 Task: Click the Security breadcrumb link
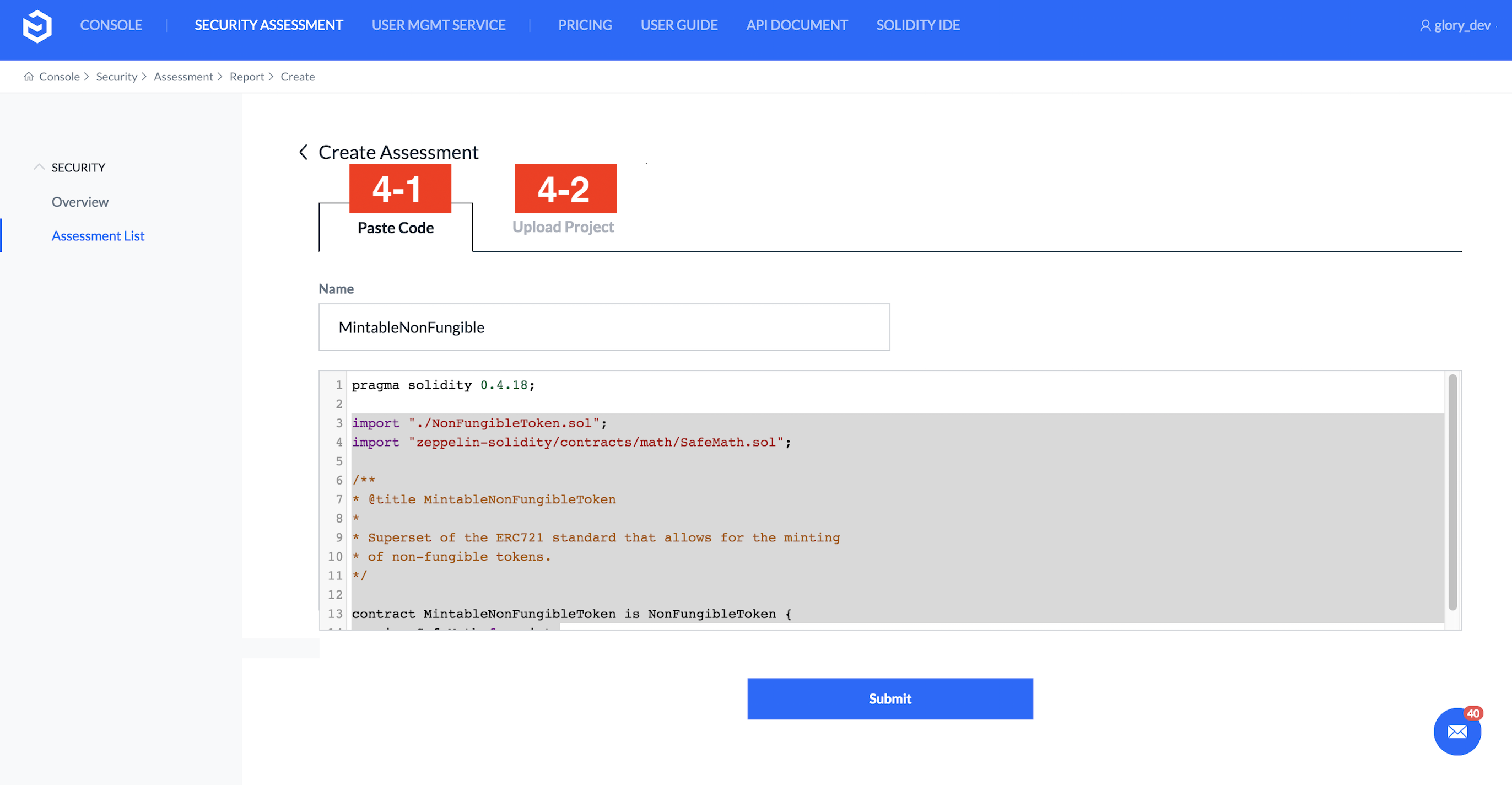[116, 77]
